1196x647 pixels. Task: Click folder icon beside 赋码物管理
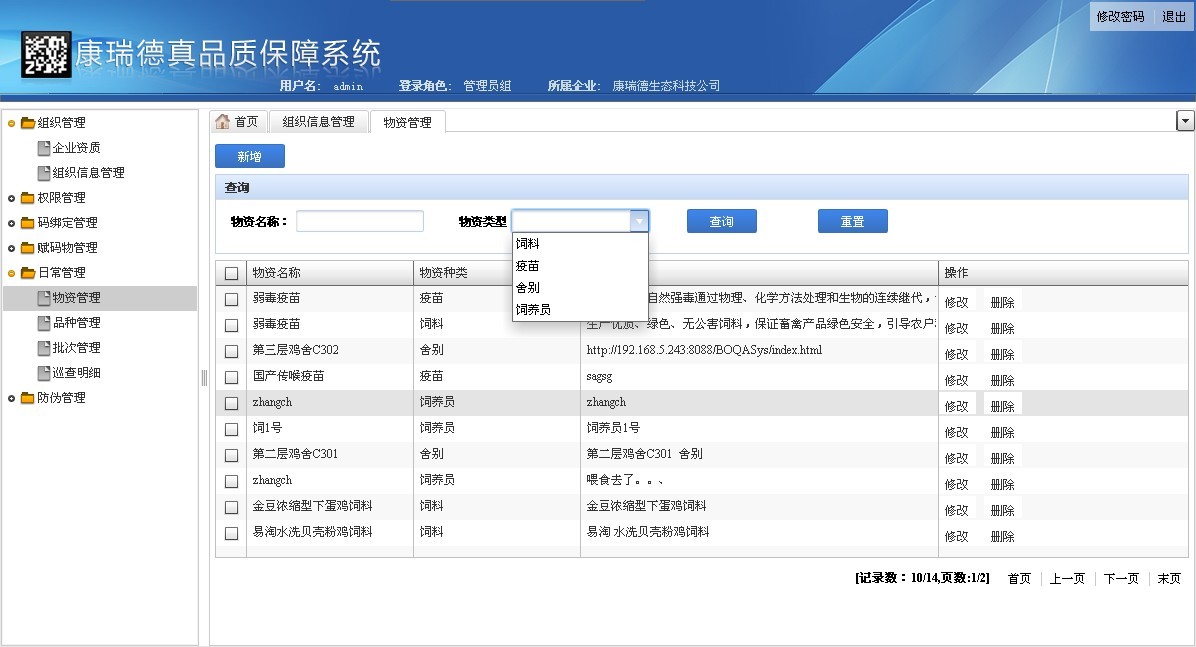[28, 248]
